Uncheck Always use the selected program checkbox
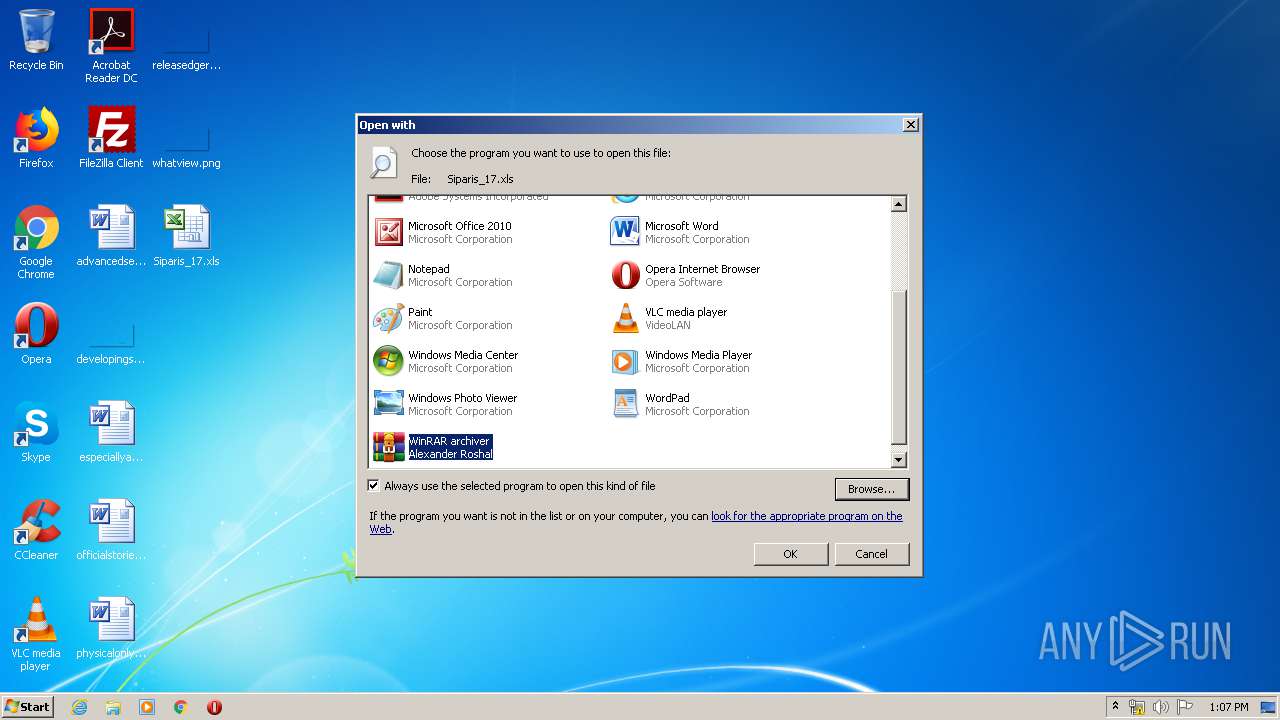Image resolution: width=1280 pixels, height=720 pixels. click(374, 486)
